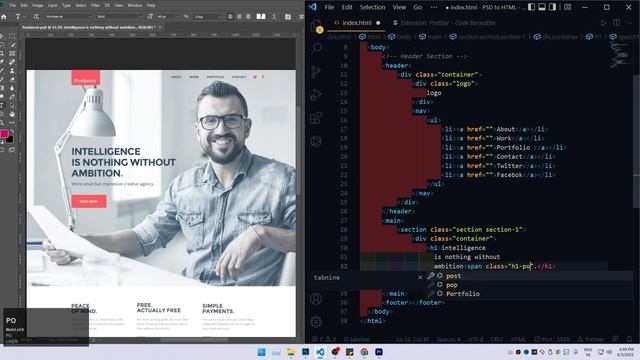The image size is (640, 360).
Task: Switch to Extension: Prettier tab
Action: pos(444,23)
